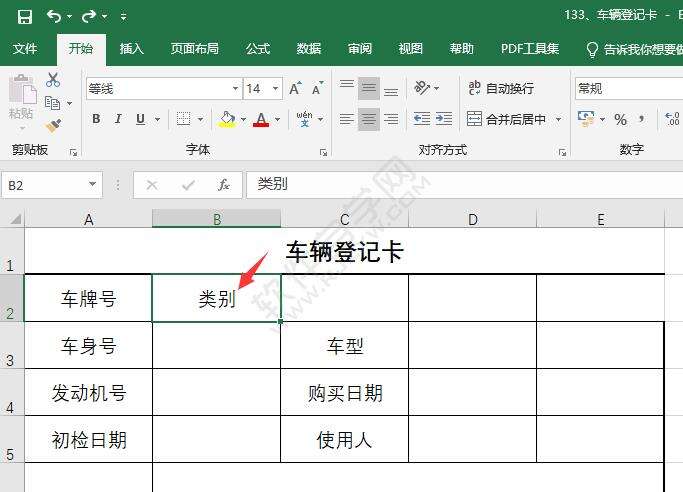Switch to the 帮助 ribbon tab
Viewport: 683px width, 492px height.
tap(462, 48)
